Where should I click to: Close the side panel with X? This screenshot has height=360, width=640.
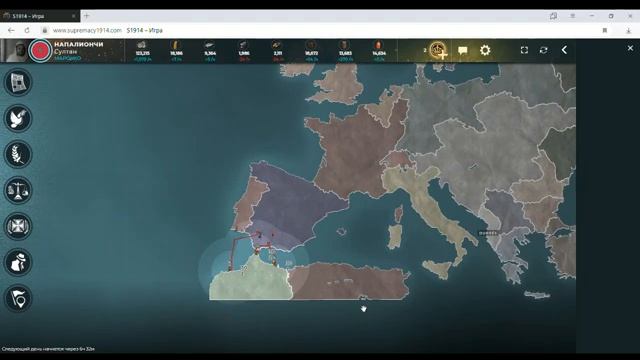630,48
